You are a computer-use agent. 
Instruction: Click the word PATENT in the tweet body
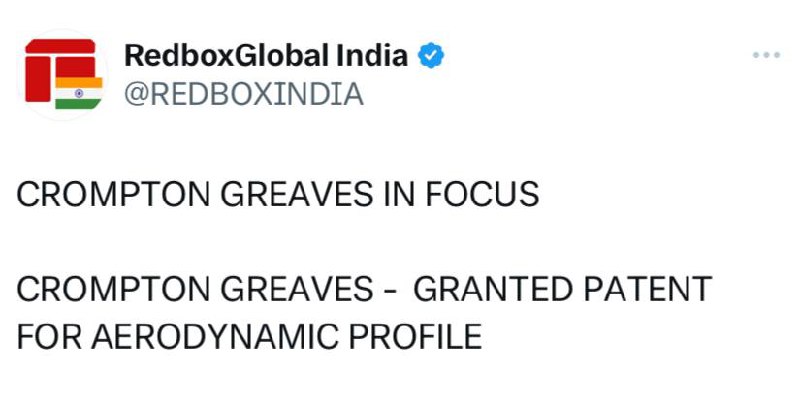coord(647,289)
